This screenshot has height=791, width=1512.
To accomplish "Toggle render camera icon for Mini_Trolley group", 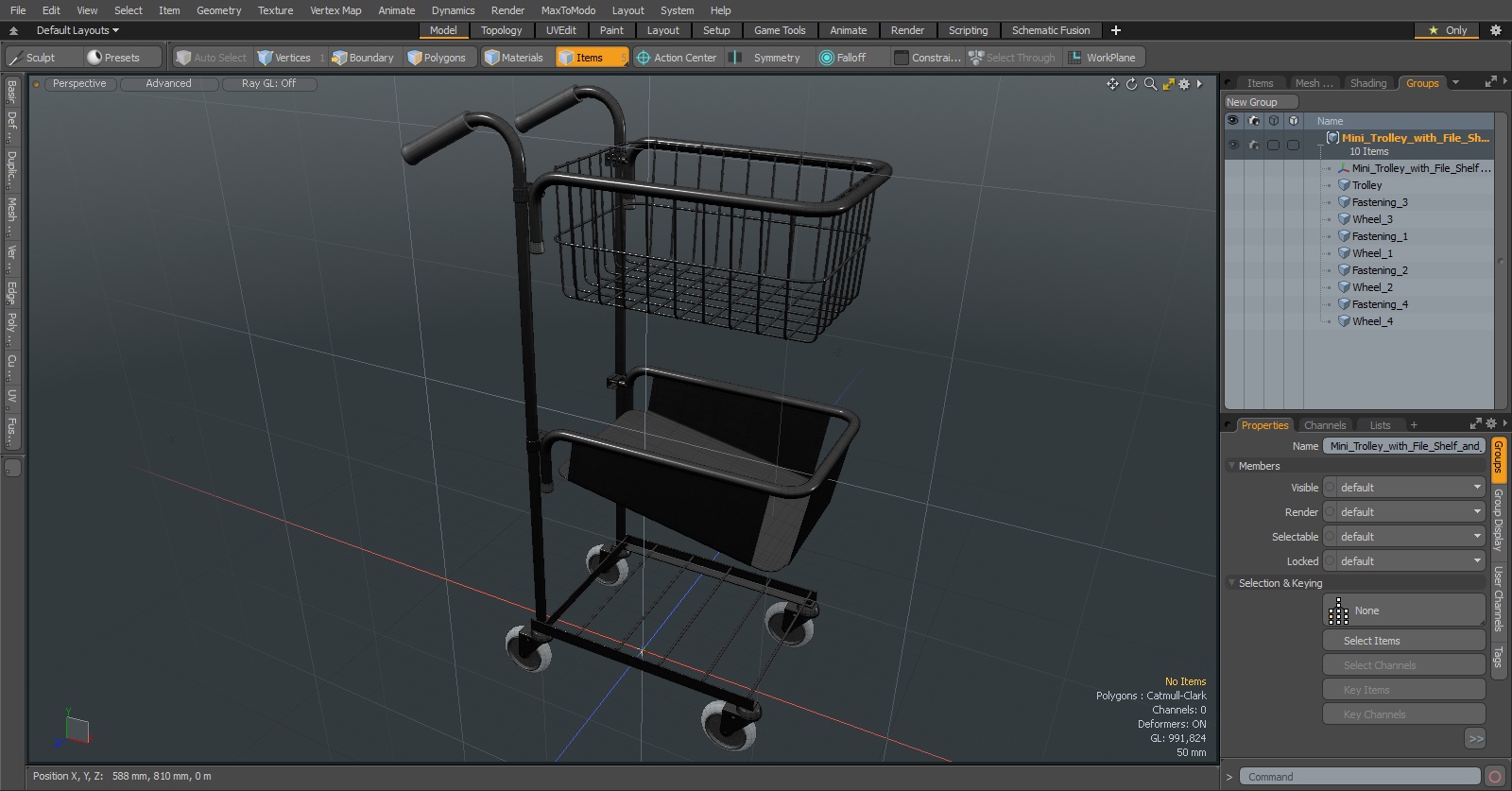I will [1253, 145].
